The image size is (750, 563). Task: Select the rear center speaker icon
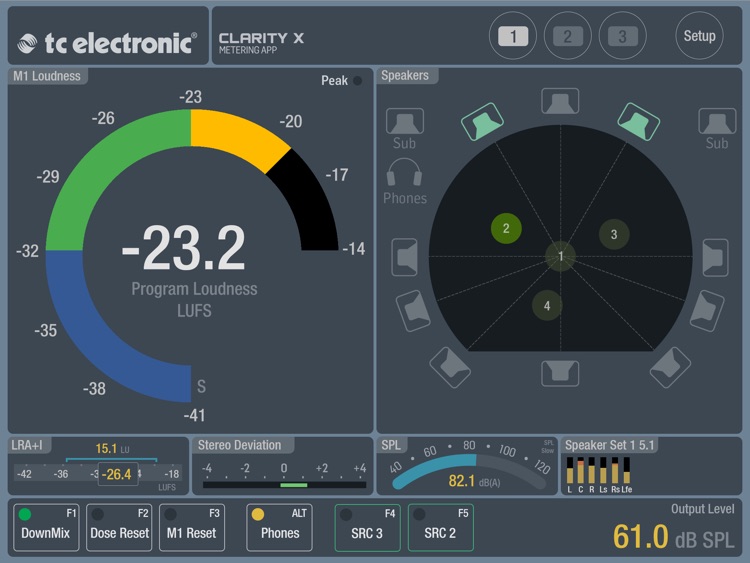pyautogui.click(x=560, y=373)
